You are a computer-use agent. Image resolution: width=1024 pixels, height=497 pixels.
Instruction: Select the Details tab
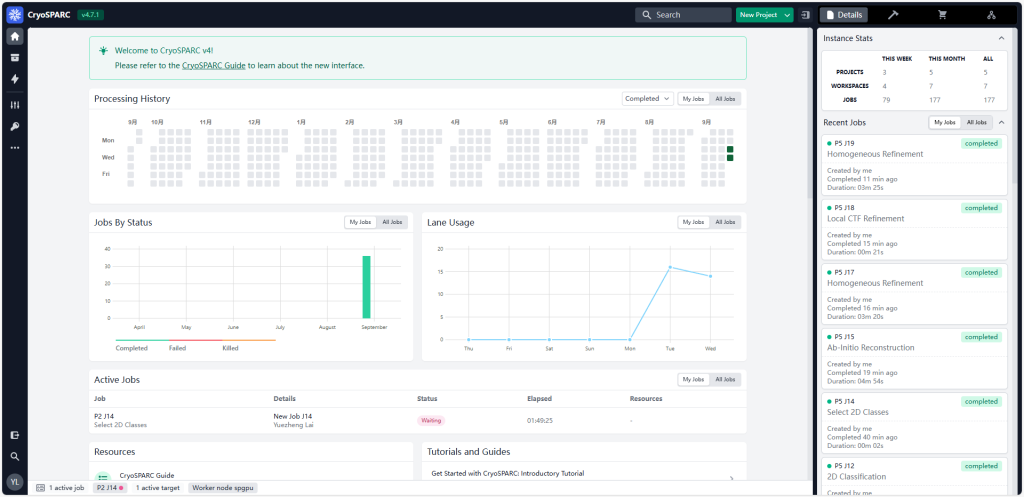(x=844, y=15)
